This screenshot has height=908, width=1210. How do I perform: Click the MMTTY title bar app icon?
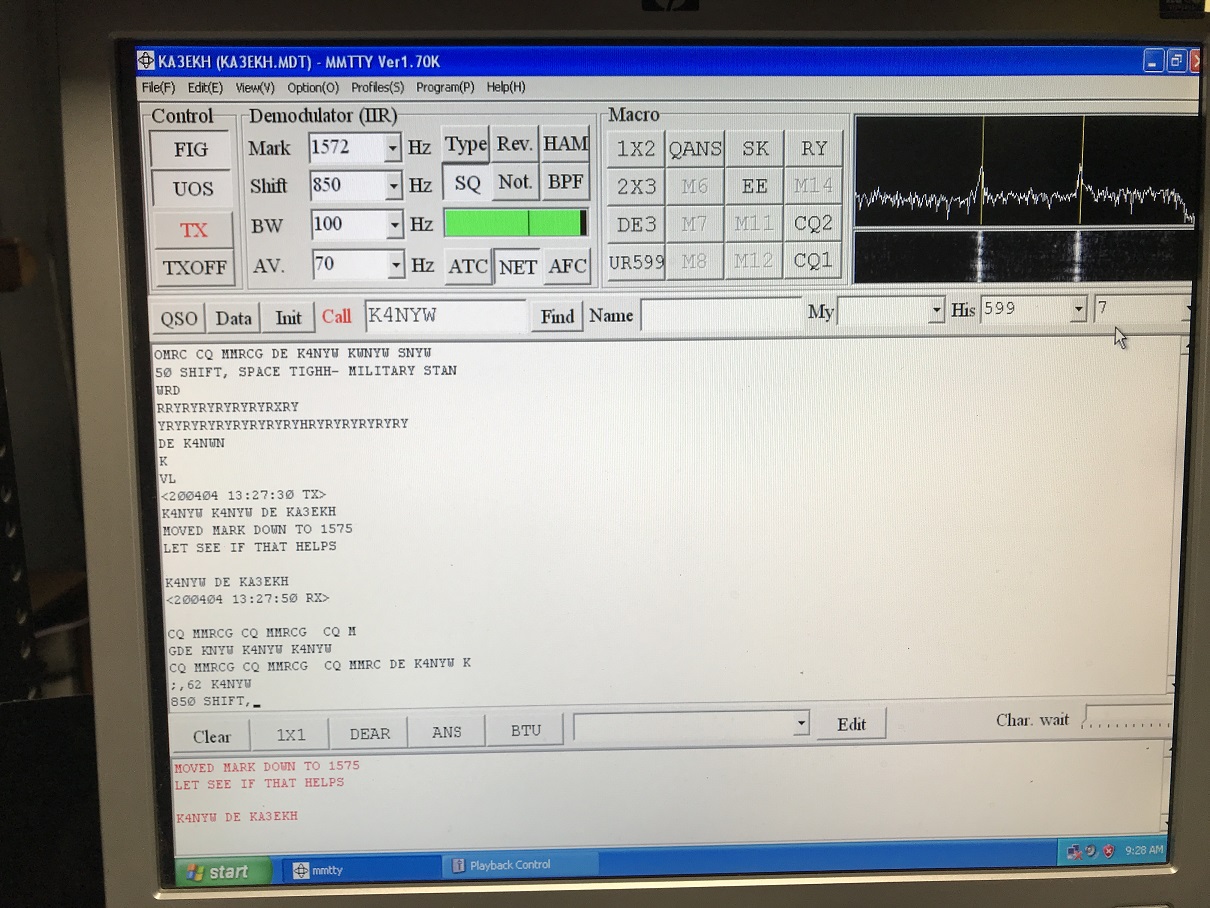(145, 60)
